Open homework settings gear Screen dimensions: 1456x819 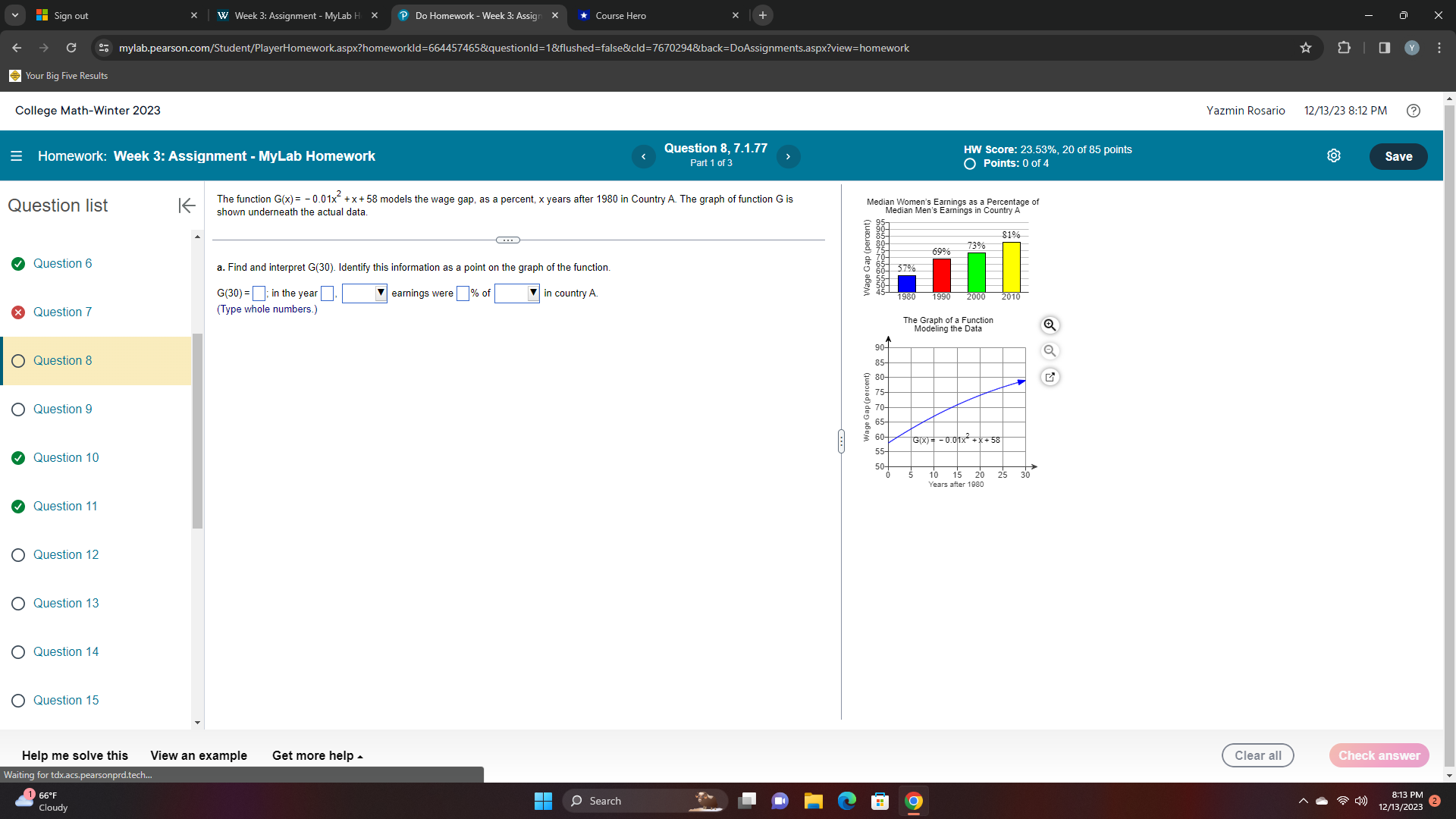pyautogui.click(x=1334, y=156)
